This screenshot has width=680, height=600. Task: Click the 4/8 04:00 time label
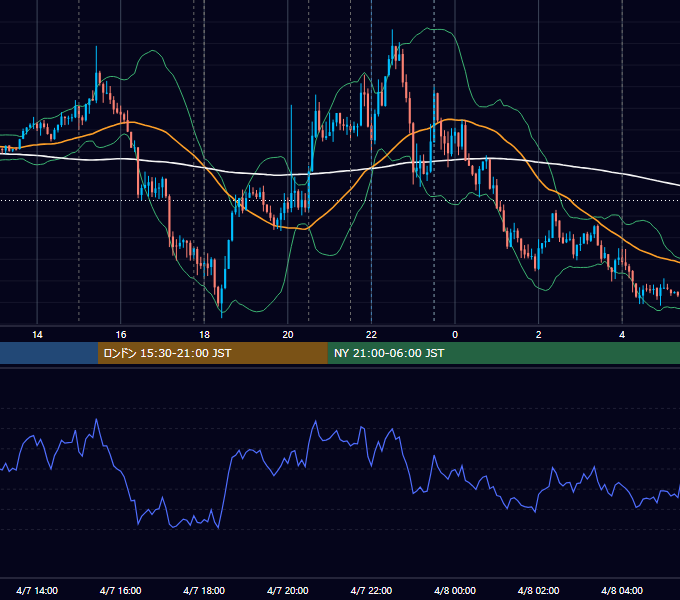622,591
